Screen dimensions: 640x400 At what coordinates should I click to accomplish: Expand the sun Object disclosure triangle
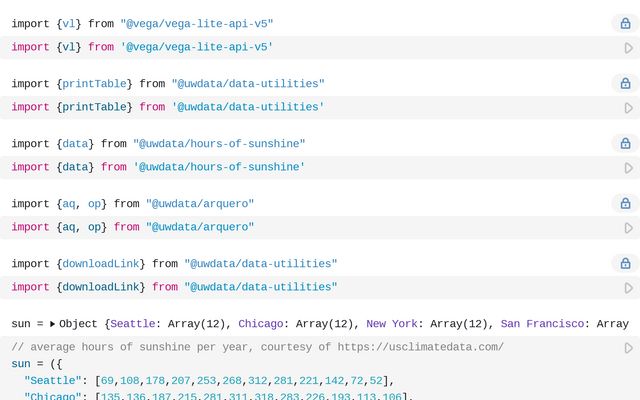[x=53, y=324]
